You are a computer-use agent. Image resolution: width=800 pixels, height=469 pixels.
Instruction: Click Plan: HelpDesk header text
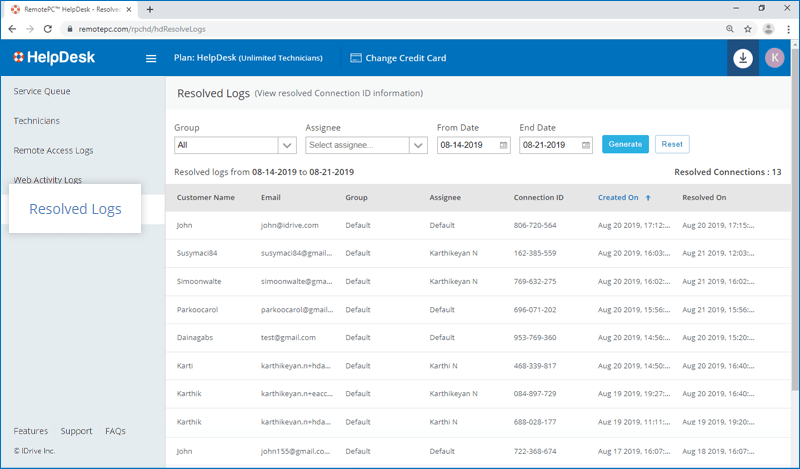click(x=248, y=58)
